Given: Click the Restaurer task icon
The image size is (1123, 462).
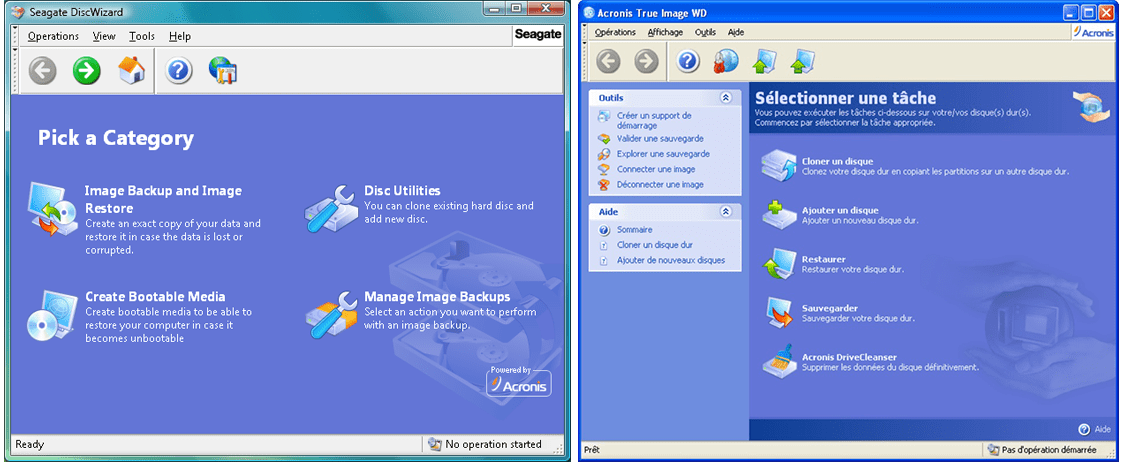Looking at the screenshot, I should [x=779, y=264].
